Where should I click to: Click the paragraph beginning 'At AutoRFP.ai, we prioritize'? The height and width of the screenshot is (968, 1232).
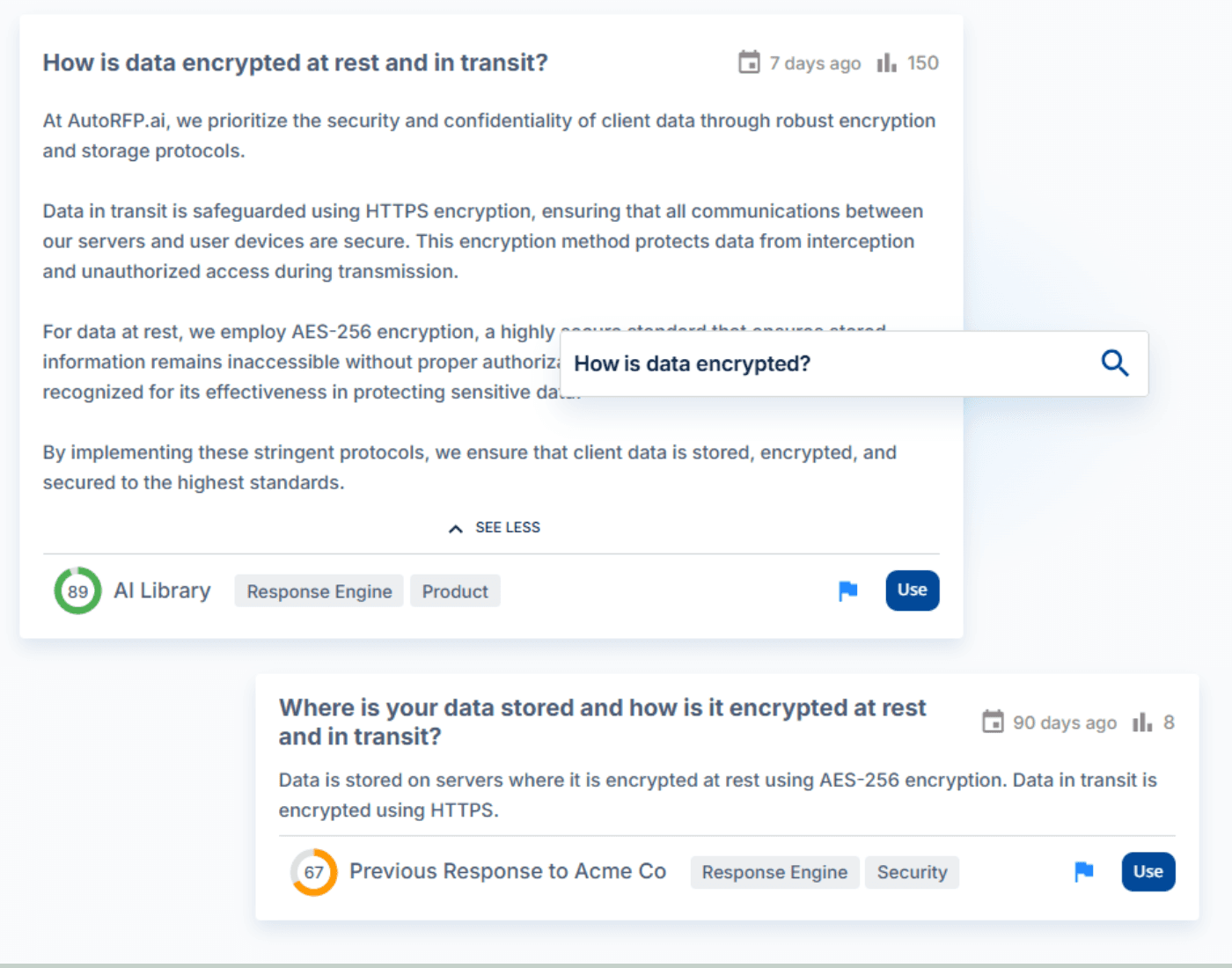(x=489, y=136)
